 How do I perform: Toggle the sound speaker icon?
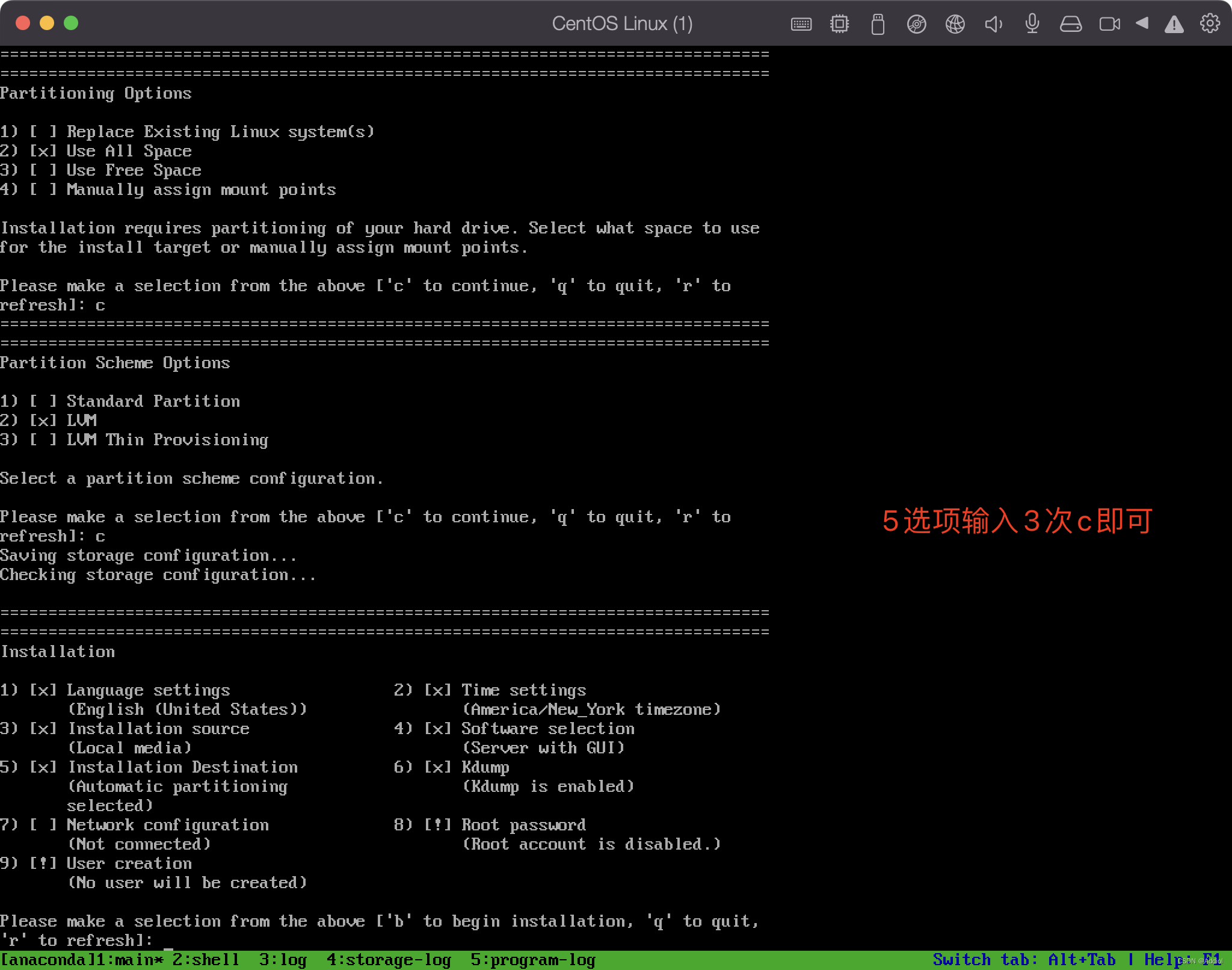tap(993, 24)
